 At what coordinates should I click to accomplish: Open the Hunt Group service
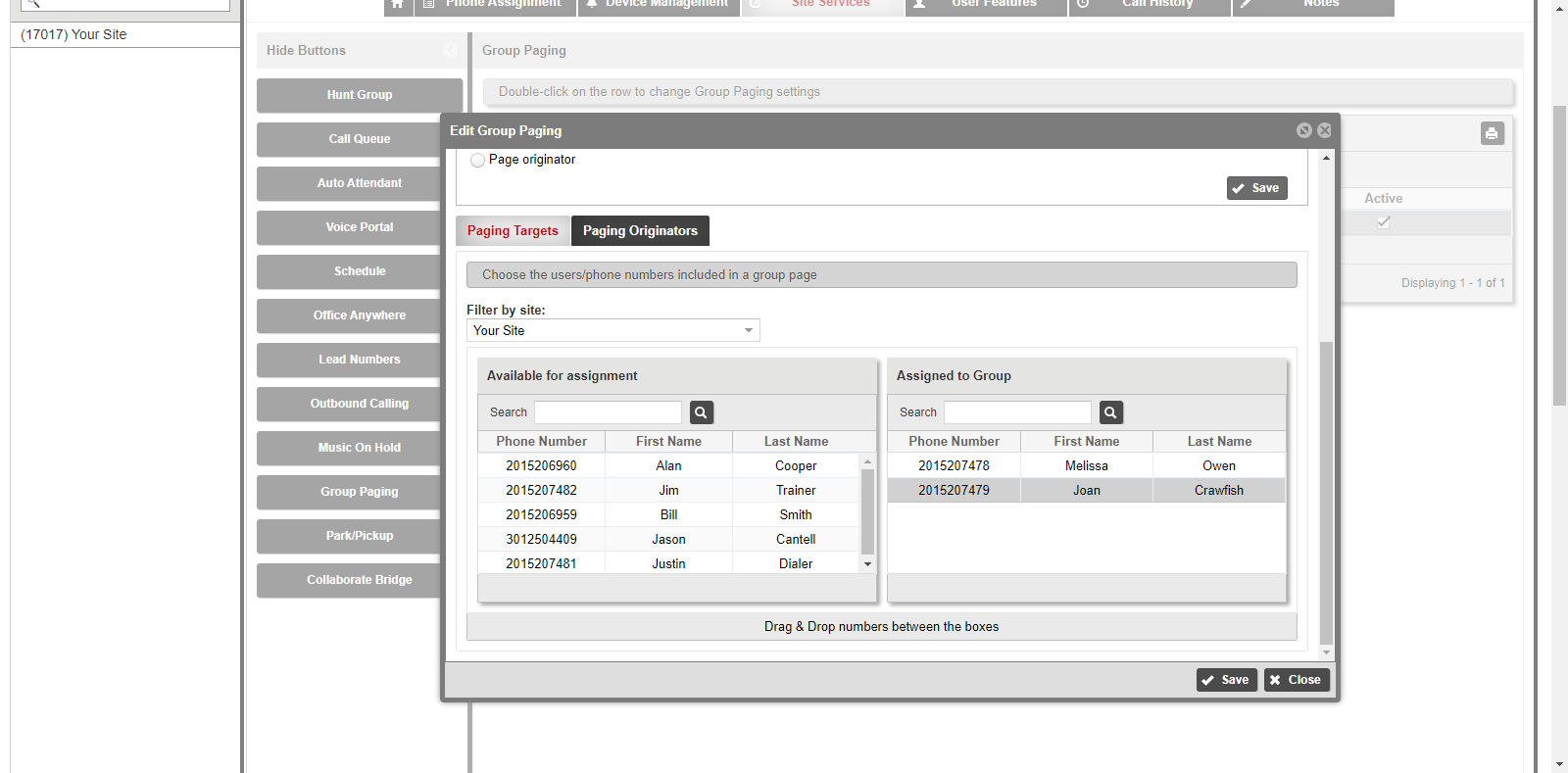(x=360, y=95)
